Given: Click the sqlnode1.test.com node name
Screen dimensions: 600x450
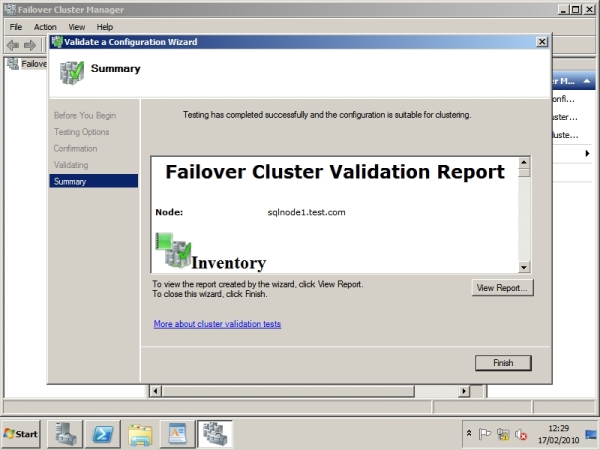Looking at the screenshot, I should 306,212.
